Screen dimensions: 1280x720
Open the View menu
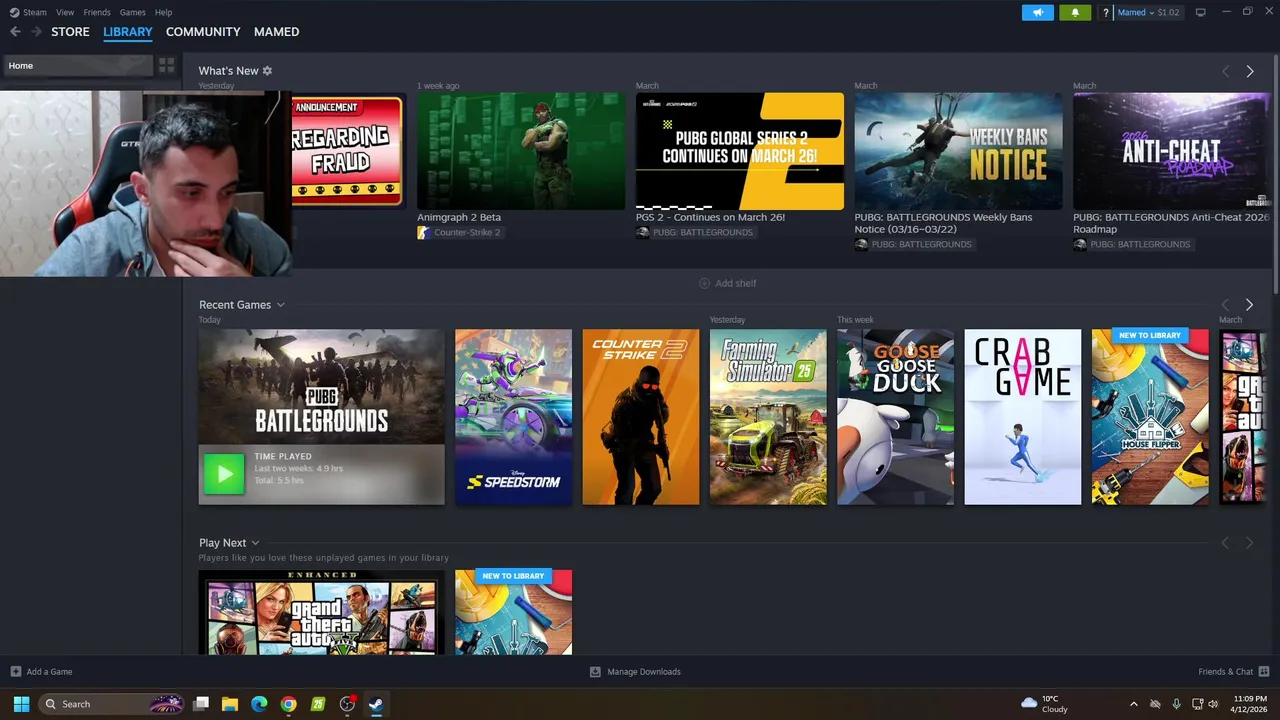coord(65,12)
